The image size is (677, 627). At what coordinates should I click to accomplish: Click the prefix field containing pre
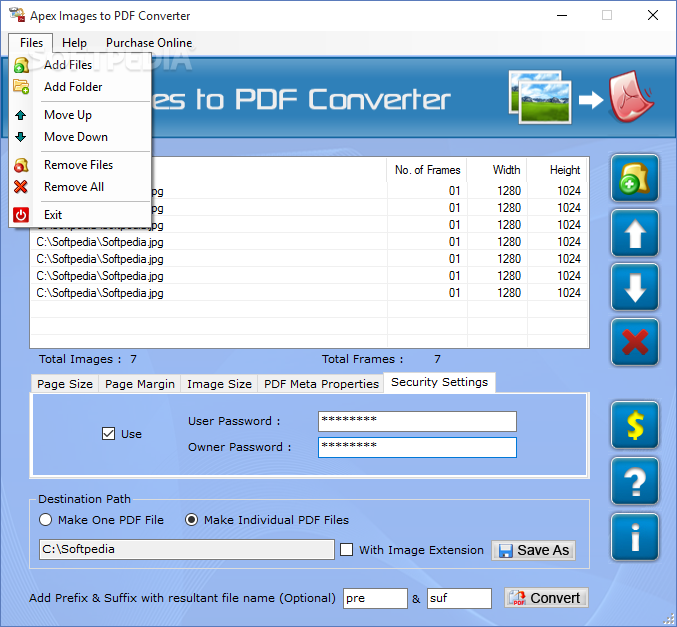(x=375, y=598)
